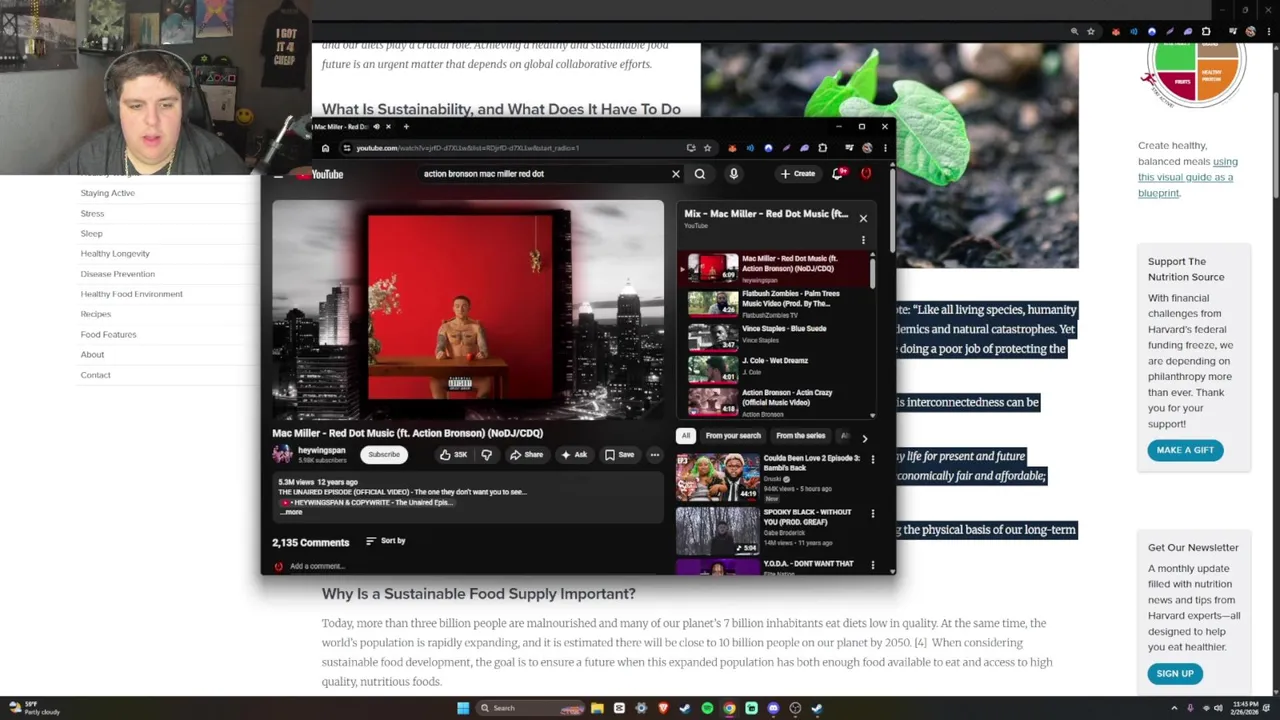The height and width of the screenshot is (720, 1280).
Task: Open Healthy Food Environment sidebar link
Action: point(131,294)
